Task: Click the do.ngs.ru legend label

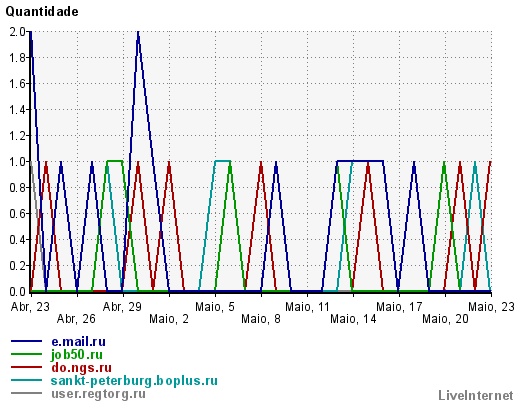Action: 81,368
